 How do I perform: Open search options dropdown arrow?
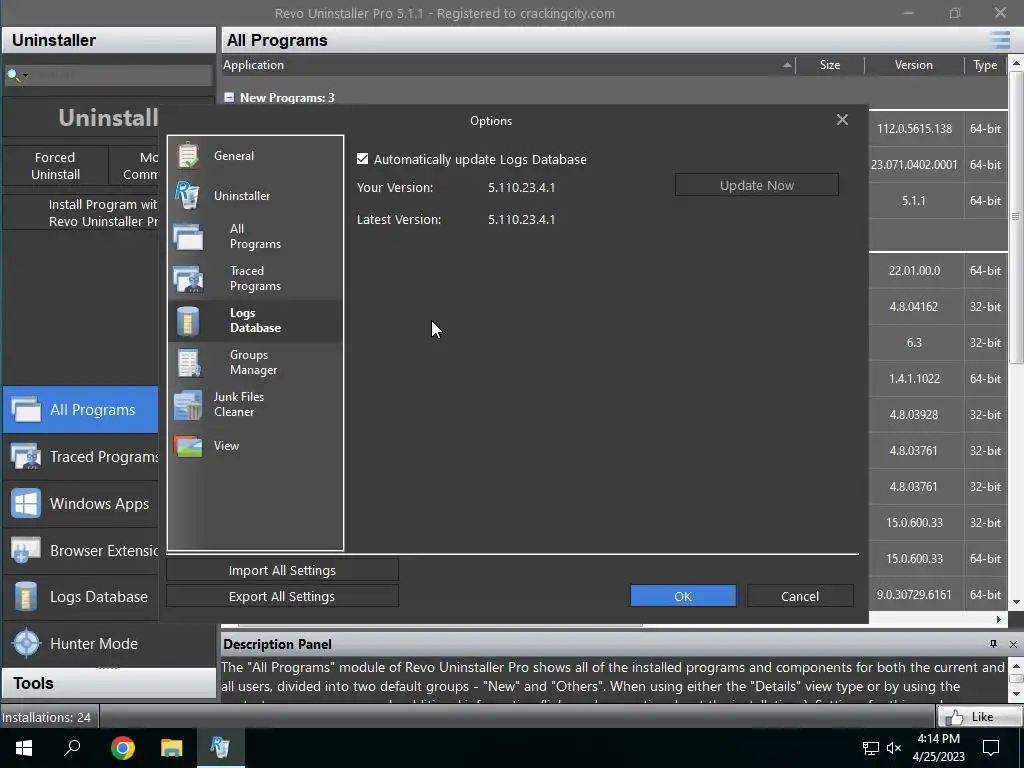pyautogui.click(x=25, y=75)
